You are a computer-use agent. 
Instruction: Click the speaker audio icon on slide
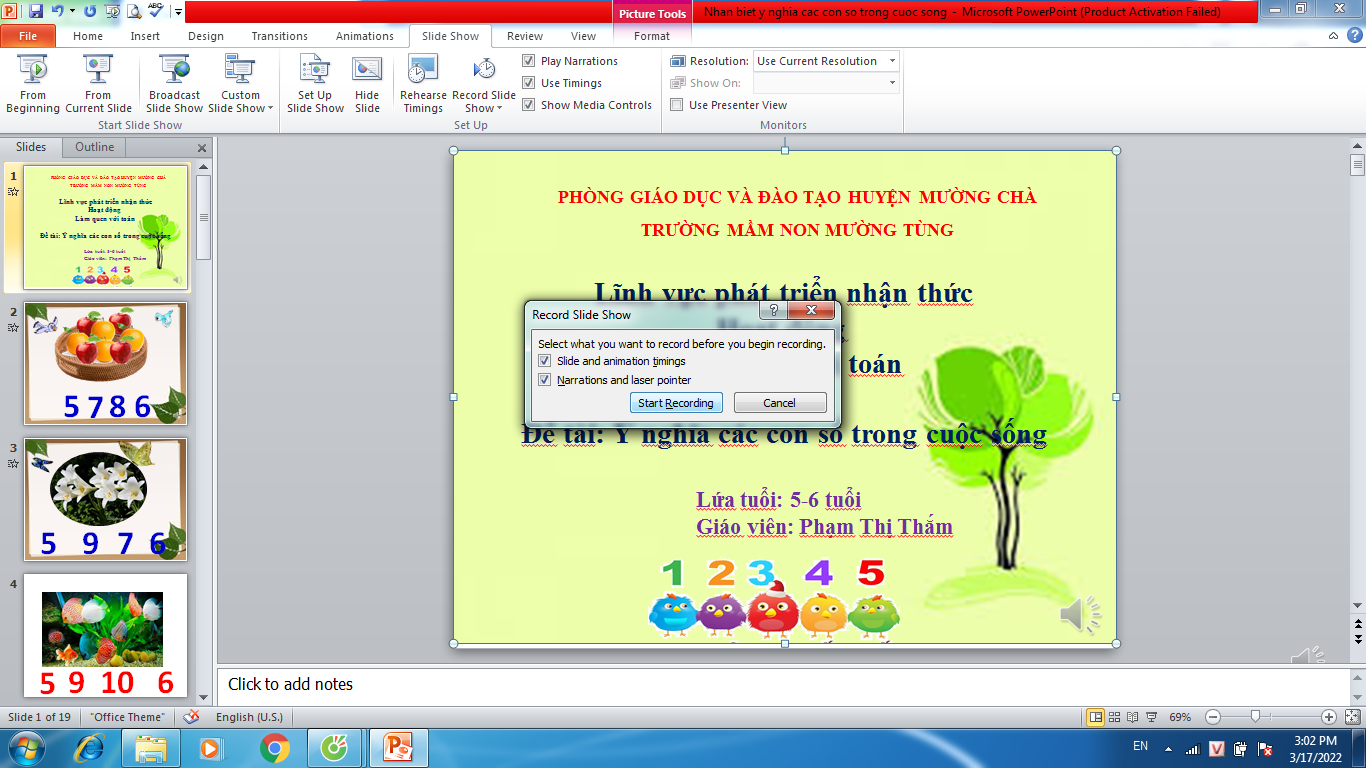click(x=1078, y=615)
